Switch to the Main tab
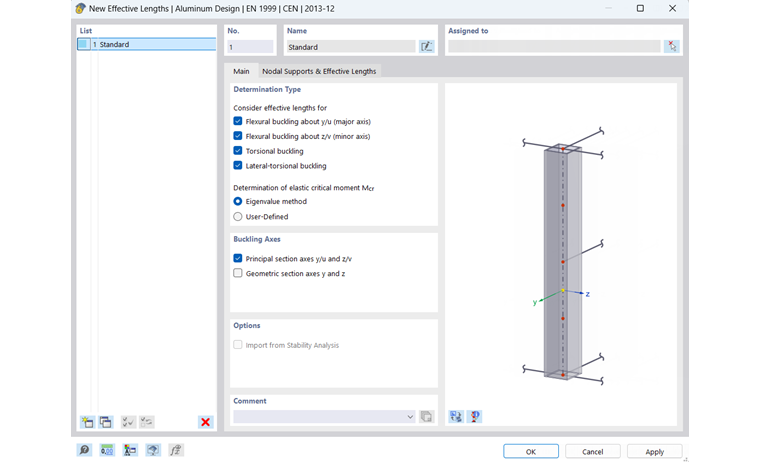The width and height of the screenshot is (760, 462). point(241,71)
